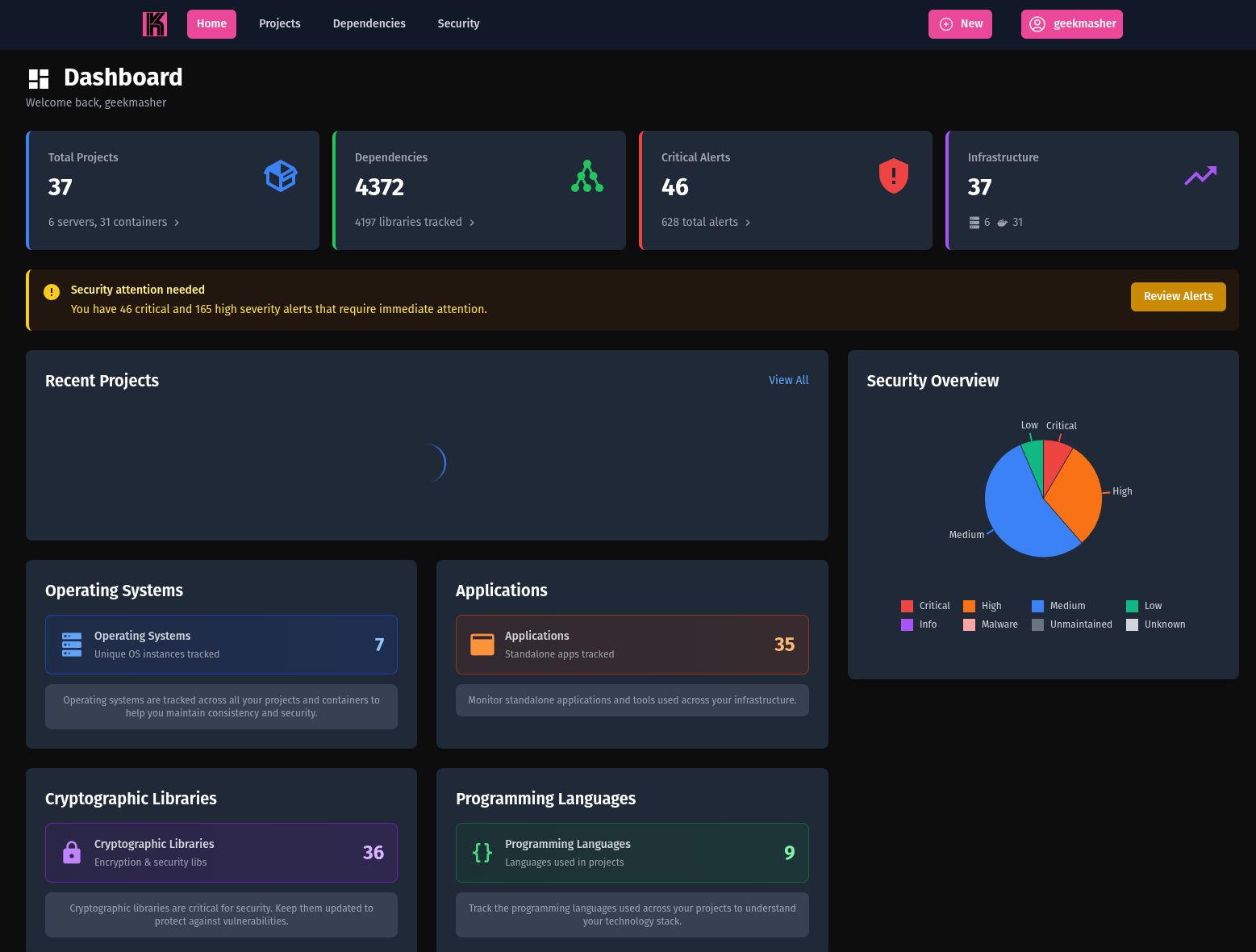Image resolution: width=1256 pixels, height=952 pixels.
Task: Click the grid icon beside the Dashboard heading
Action: (x=38, y=78)
